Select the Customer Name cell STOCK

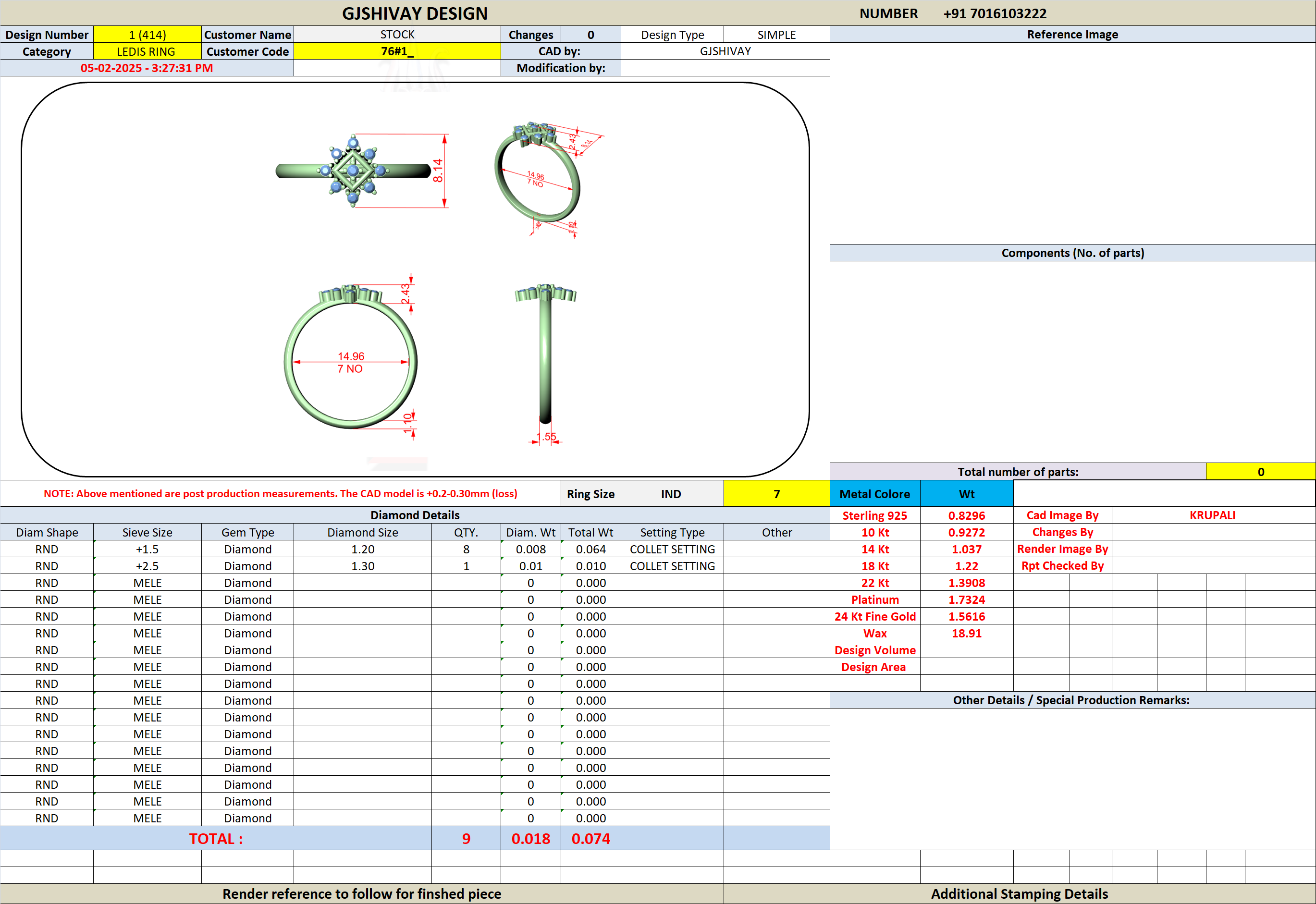[397, 35]
